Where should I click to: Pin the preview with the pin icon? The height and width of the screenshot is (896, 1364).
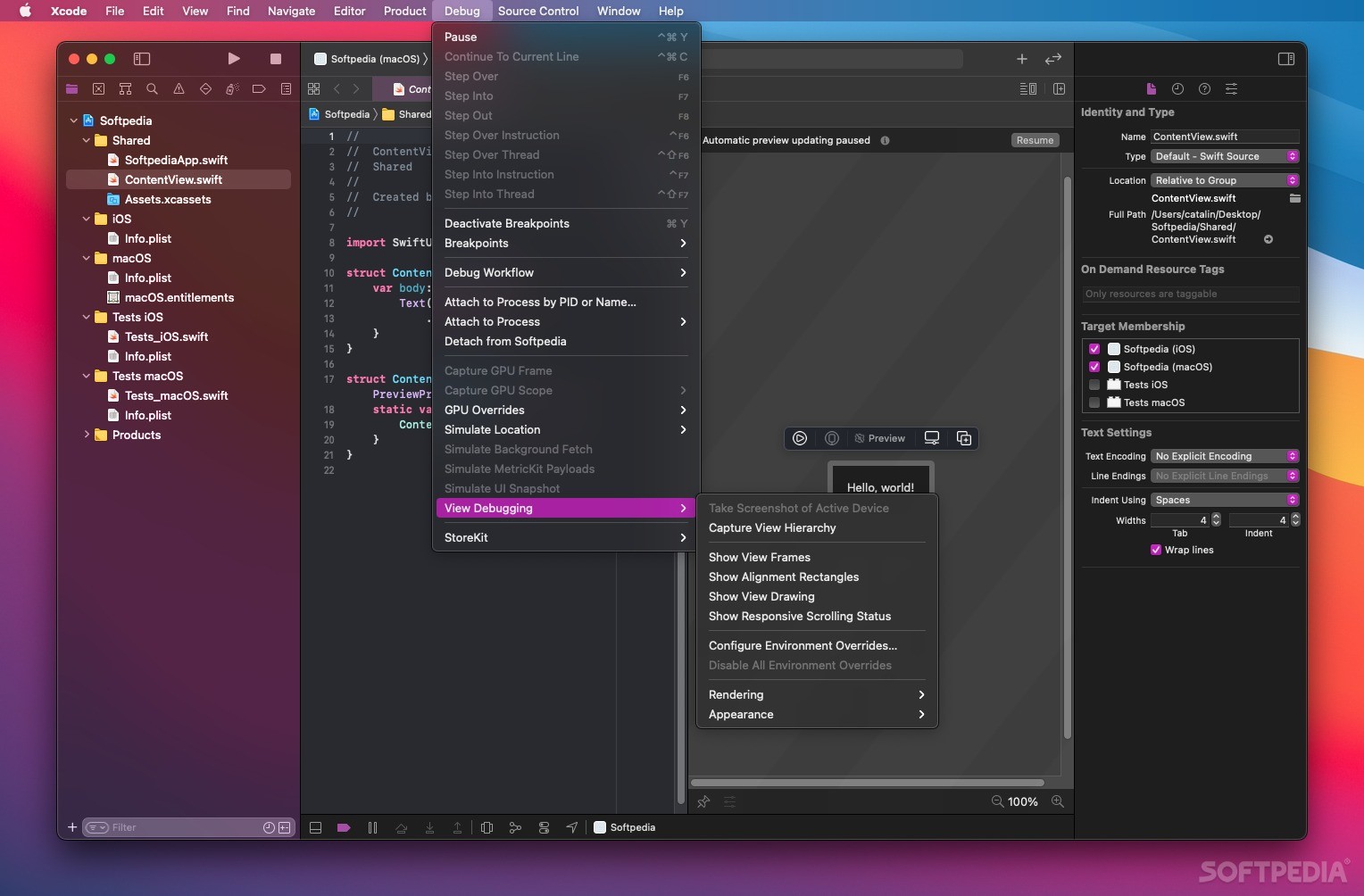[703, 801]
